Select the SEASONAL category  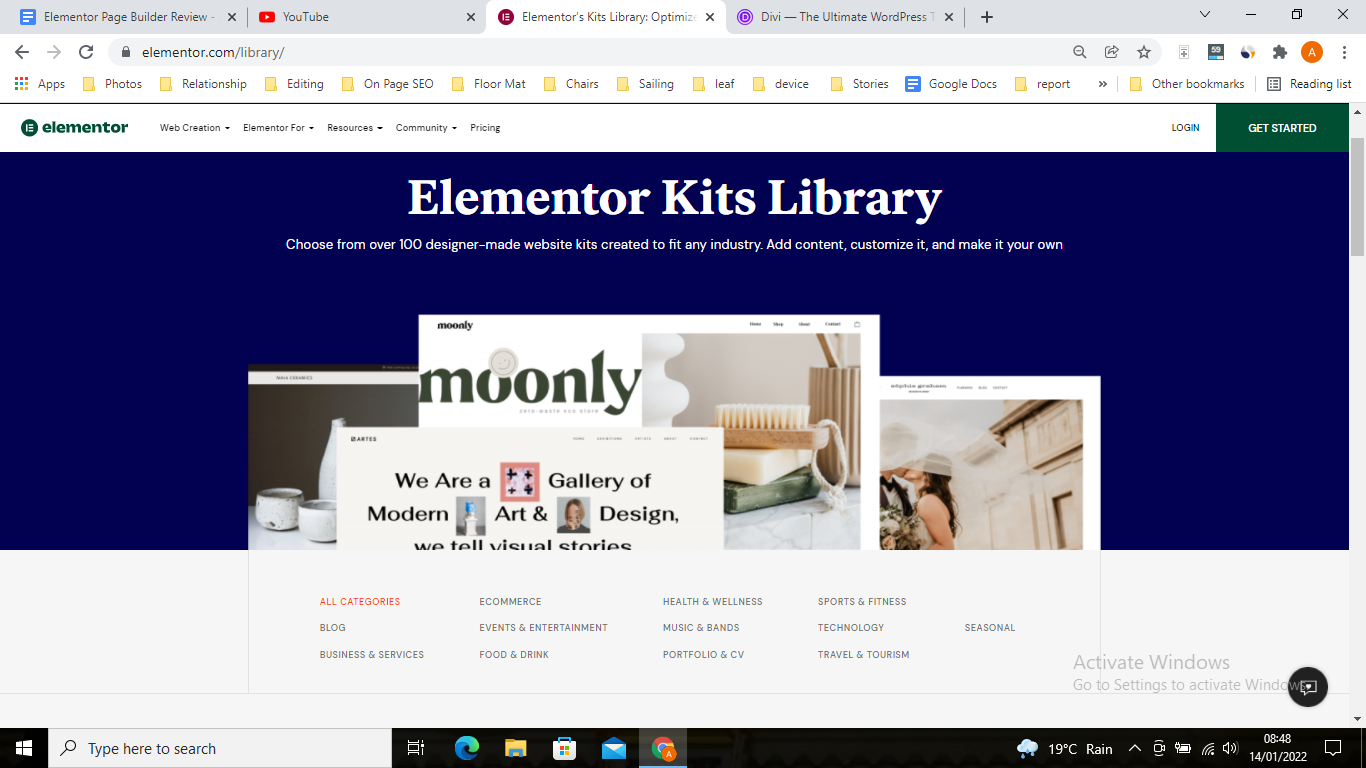click(x=990, y=628)
